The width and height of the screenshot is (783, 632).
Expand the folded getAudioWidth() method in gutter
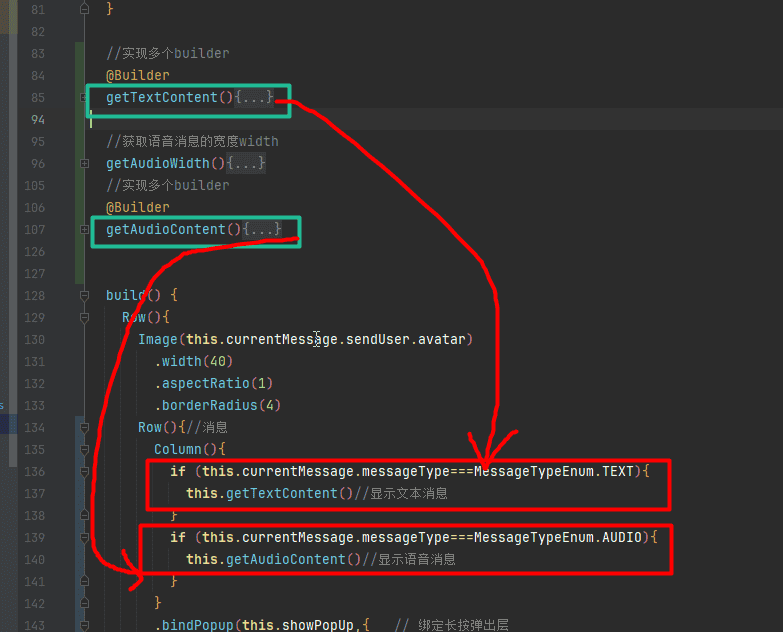tap(84, 164)
